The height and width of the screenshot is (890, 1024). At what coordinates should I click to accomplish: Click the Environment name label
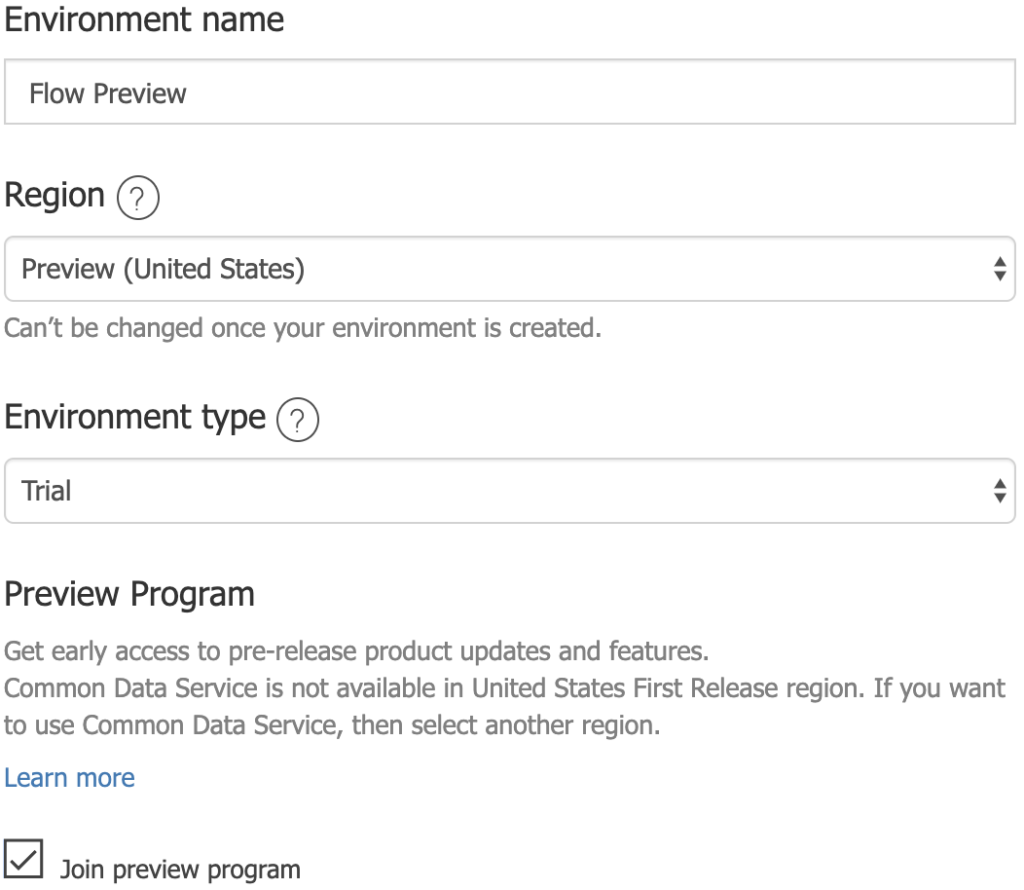tap(143, 19)
